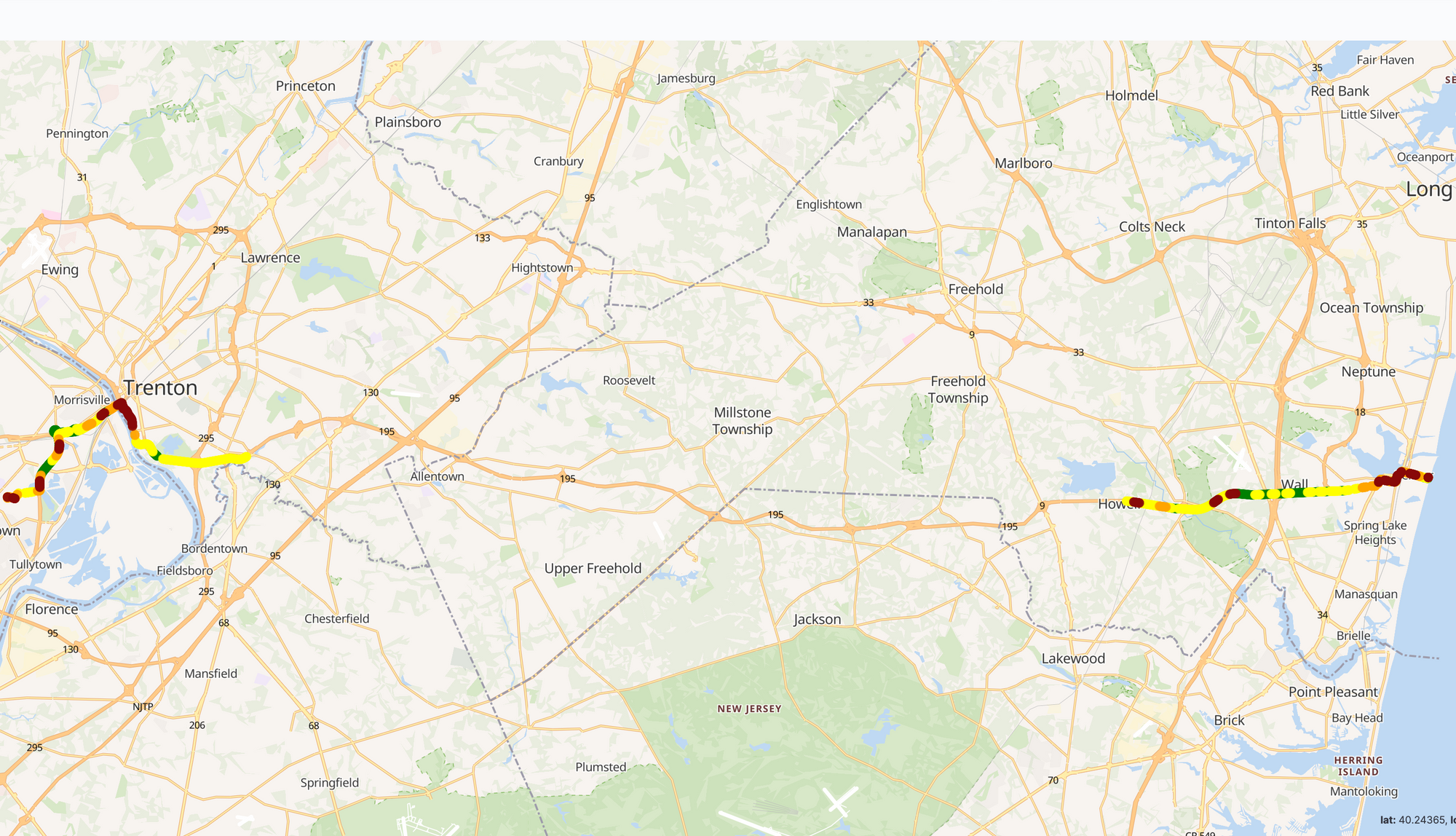Click the HERRING ISLAND label

tap(1358, 766)
